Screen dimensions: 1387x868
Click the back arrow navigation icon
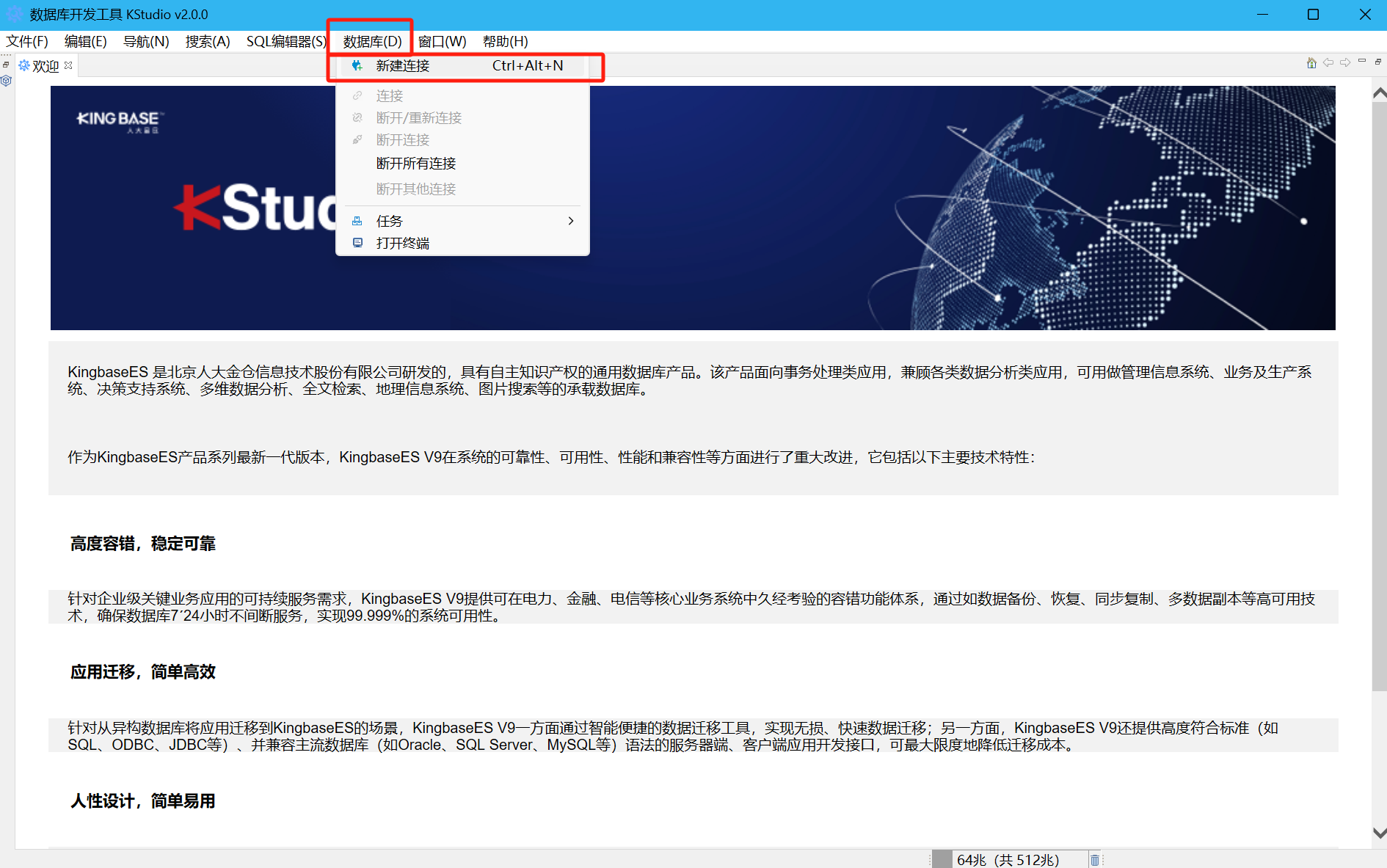coord(1328,63)
